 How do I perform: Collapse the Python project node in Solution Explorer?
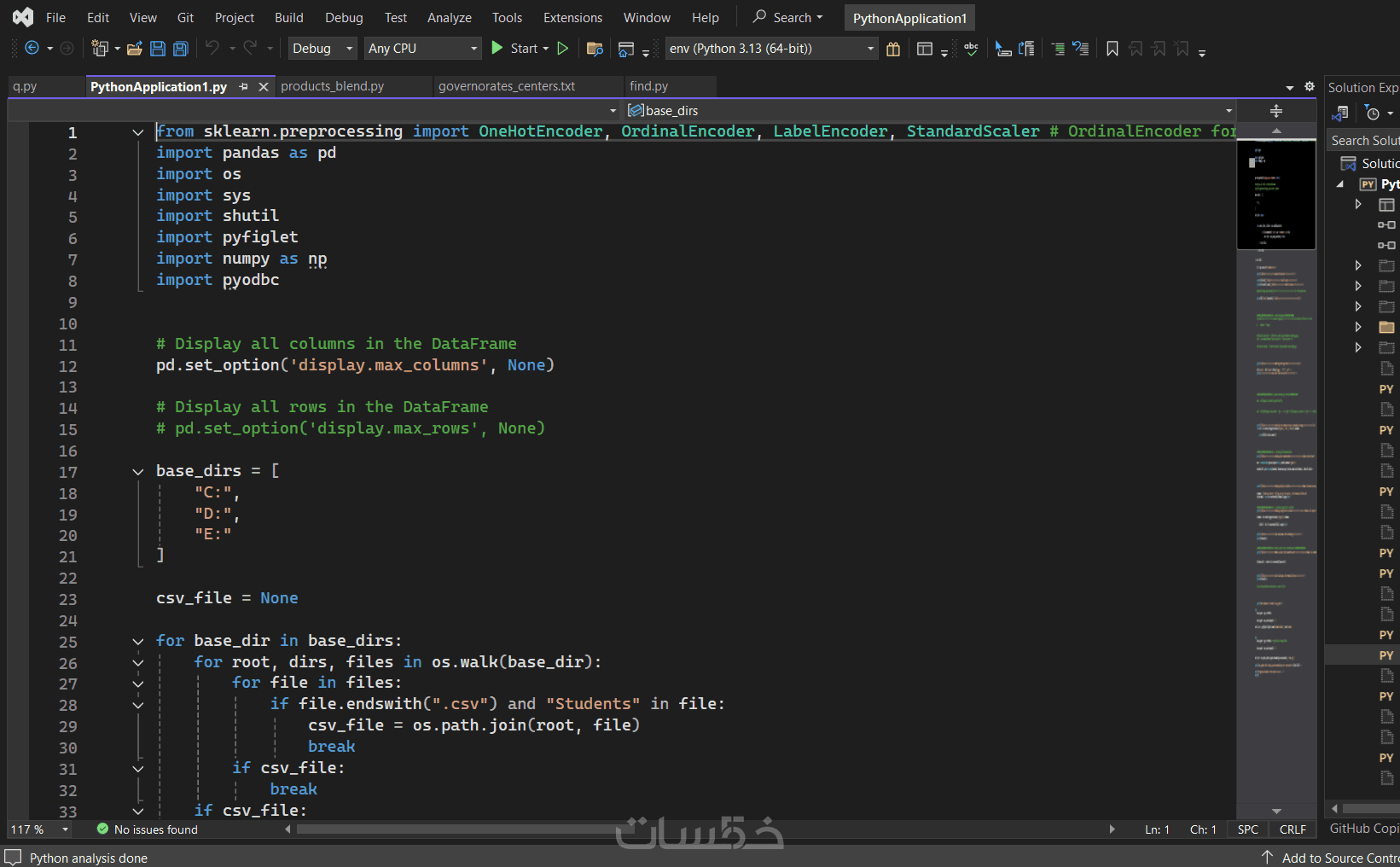tap(1340, 184)
